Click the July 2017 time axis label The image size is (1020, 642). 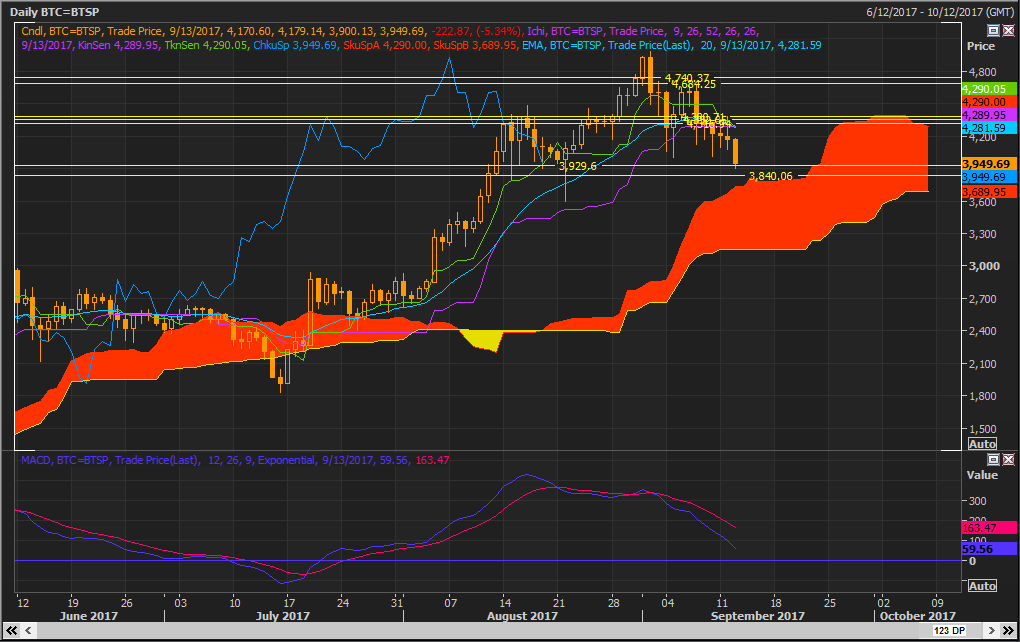[x=282, y=615]
